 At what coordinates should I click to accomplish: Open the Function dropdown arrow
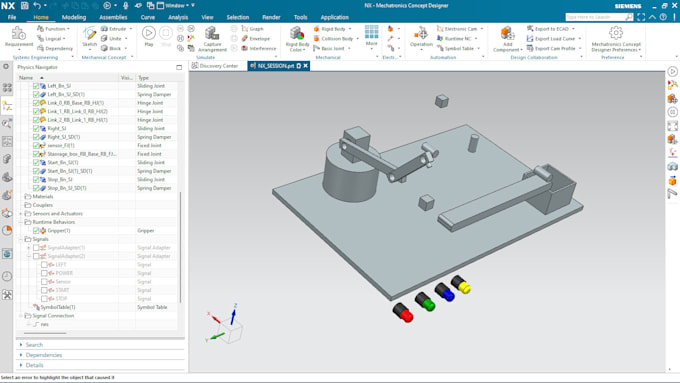point(69,29)
